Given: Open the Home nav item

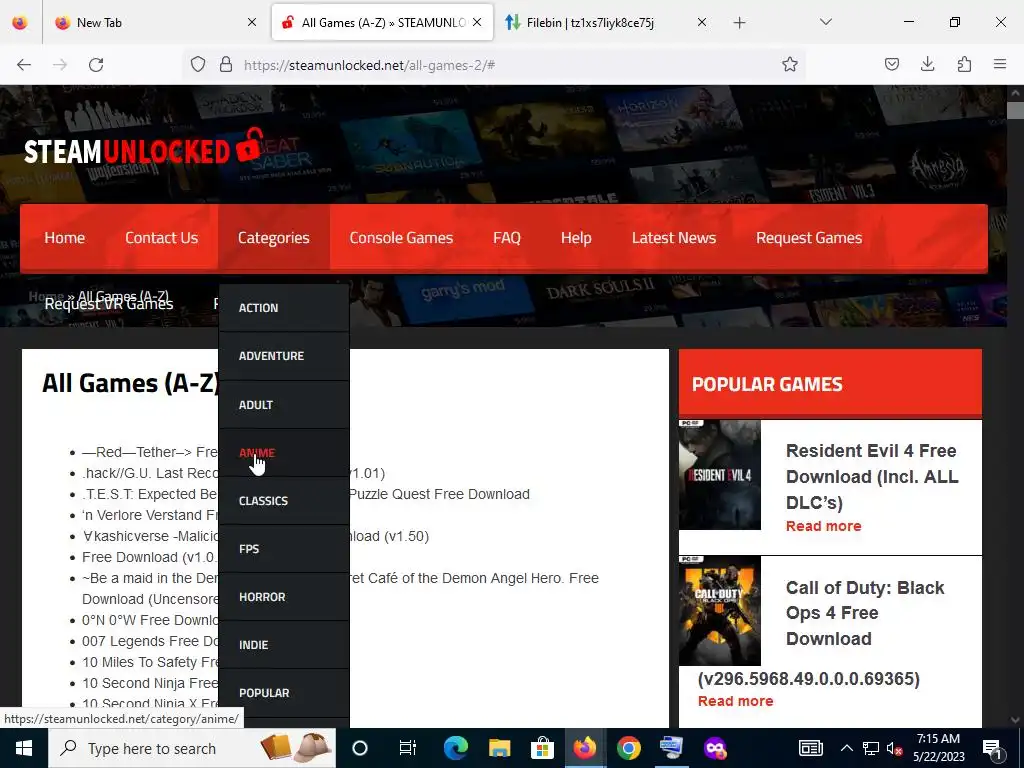Looking at the screenshot, I should [x=65, y=238].
